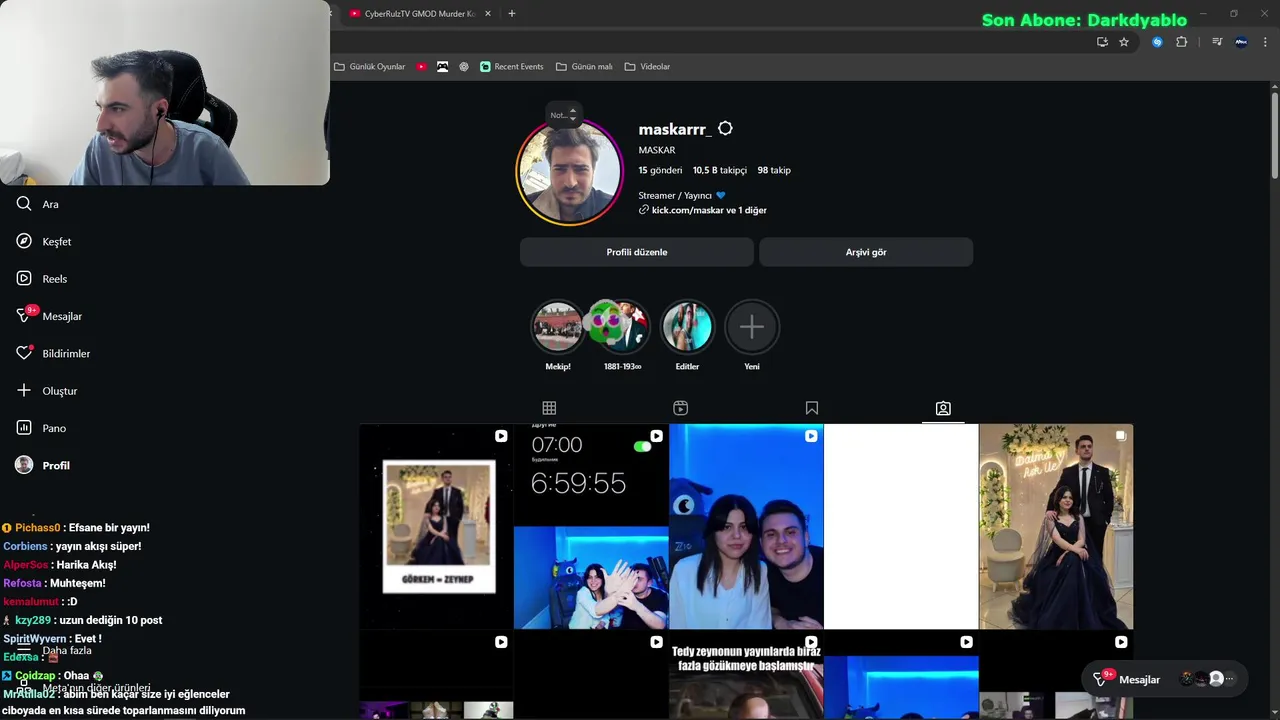Image resolution: width=1280 pixels, height=720 pixels.
Task: Open the 6:59:55 alarm post thumbnail
Action: pos(591,526)
